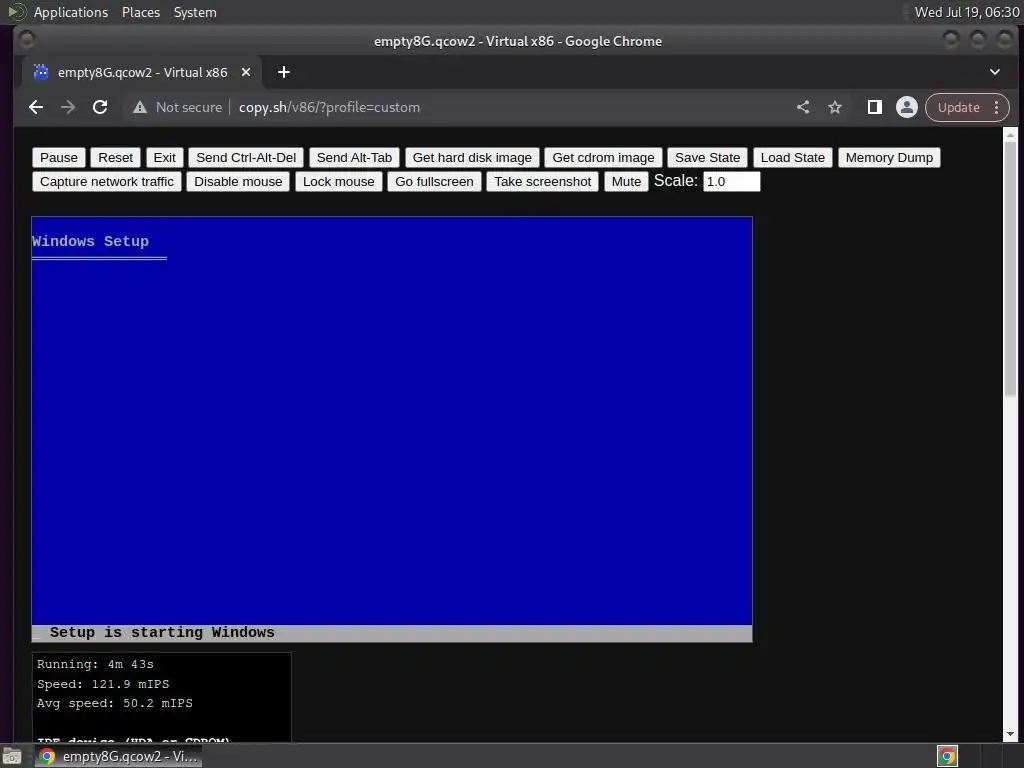Take a screenshot of the emulator
The height and width of the screenshot is (768, 1024).
tap(543, 182)
